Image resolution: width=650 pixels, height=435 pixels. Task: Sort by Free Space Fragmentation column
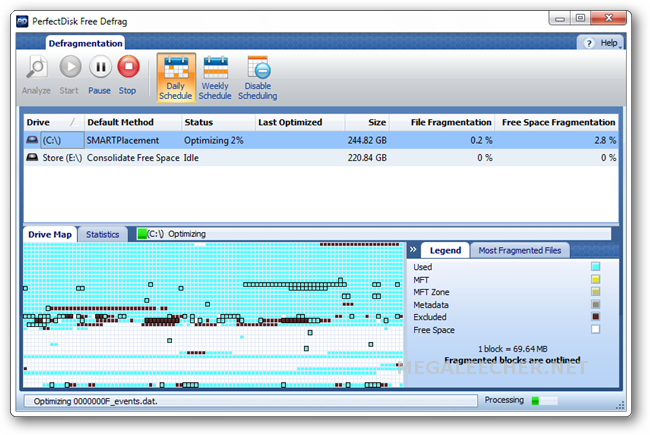556,122
